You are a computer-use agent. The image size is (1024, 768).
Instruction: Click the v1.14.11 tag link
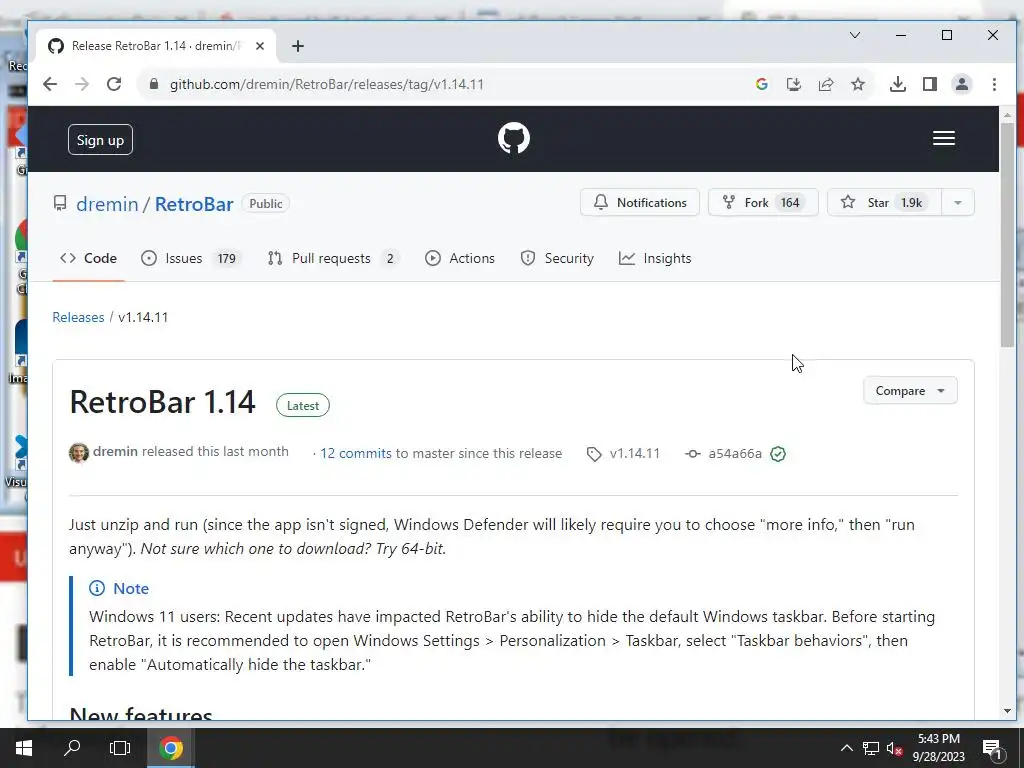point(624,453)
